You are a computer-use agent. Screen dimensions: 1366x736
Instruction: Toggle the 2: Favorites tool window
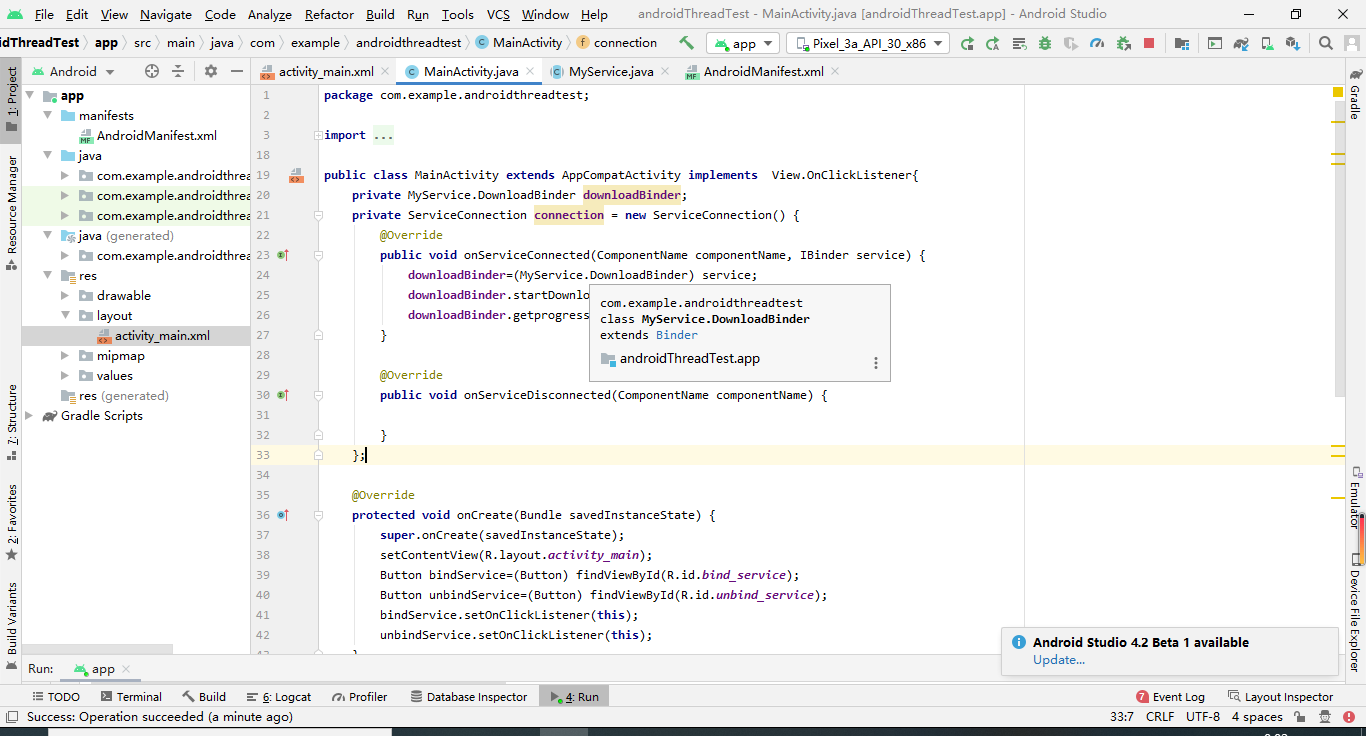pyautogui.click(x=11, y=522)
